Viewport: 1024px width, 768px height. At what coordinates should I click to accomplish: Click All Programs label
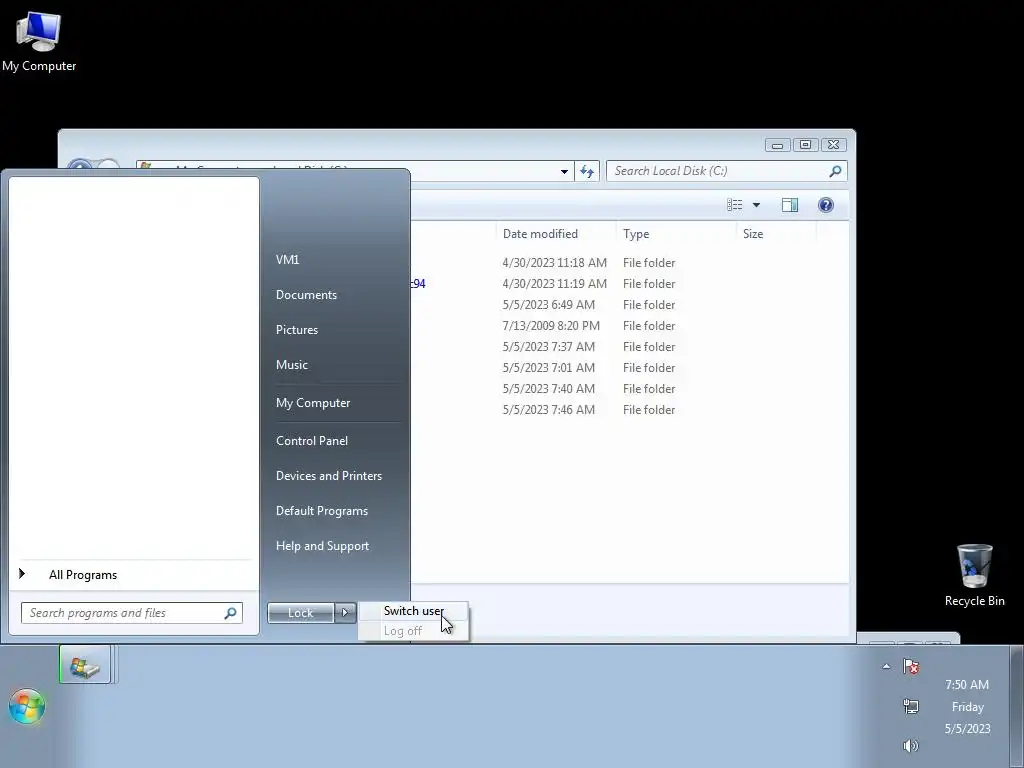point(83,575)
